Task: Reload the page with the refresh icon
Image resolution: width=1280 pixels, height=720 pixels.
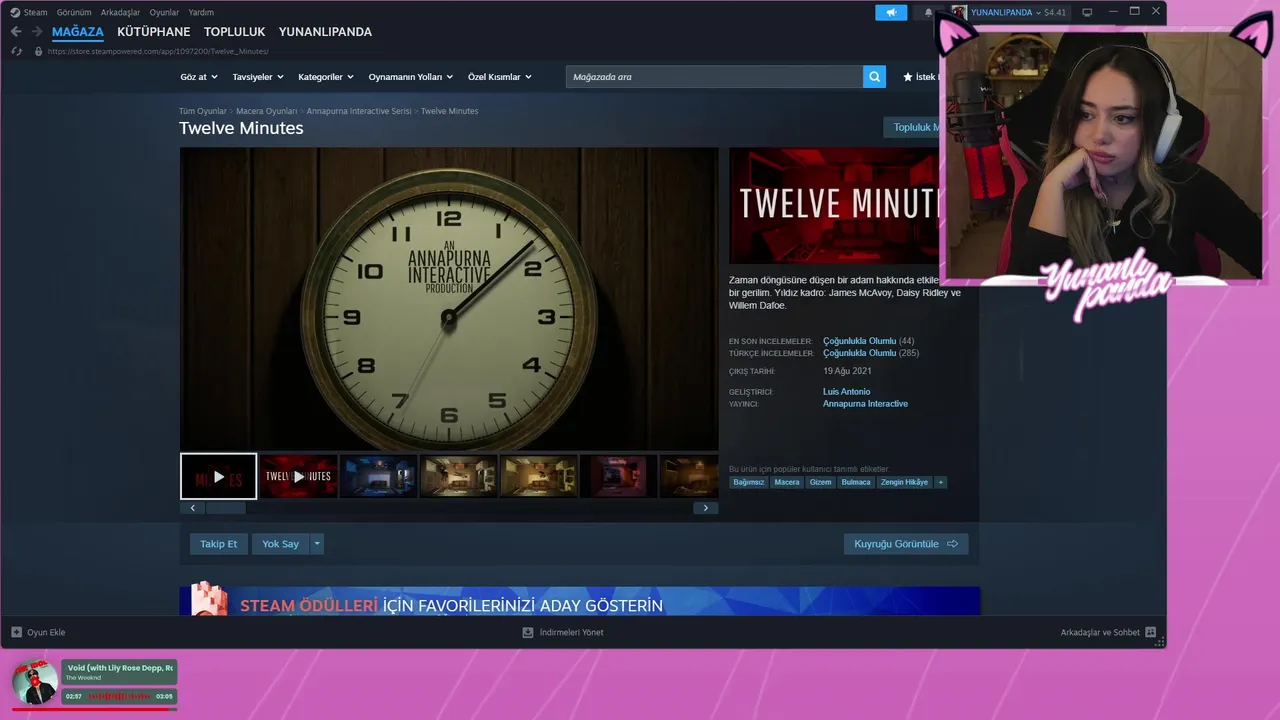Action: tap(16, 51)
